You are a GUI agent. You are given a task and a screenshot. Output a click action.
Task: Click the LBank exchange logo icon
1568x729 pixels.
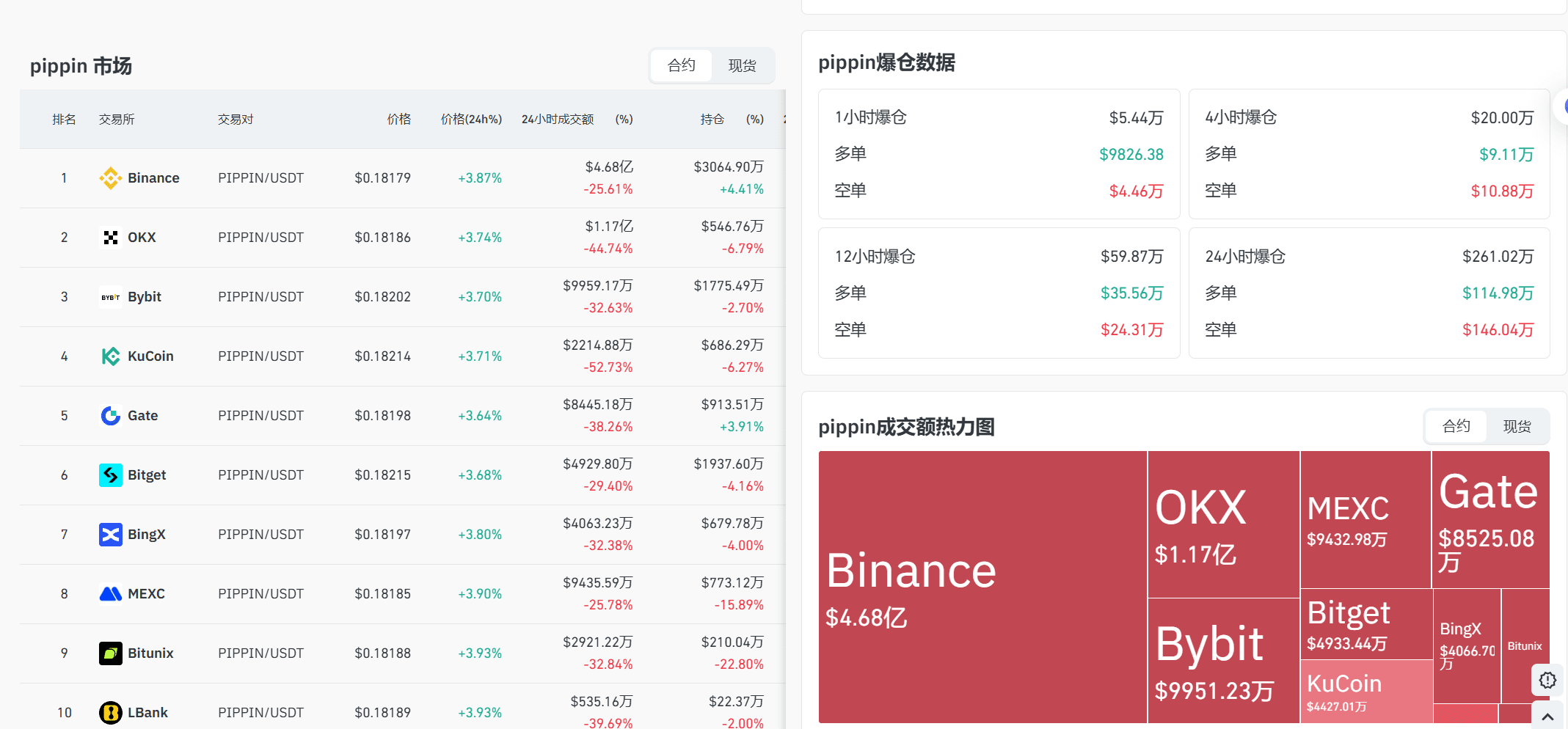coord(111,713)
